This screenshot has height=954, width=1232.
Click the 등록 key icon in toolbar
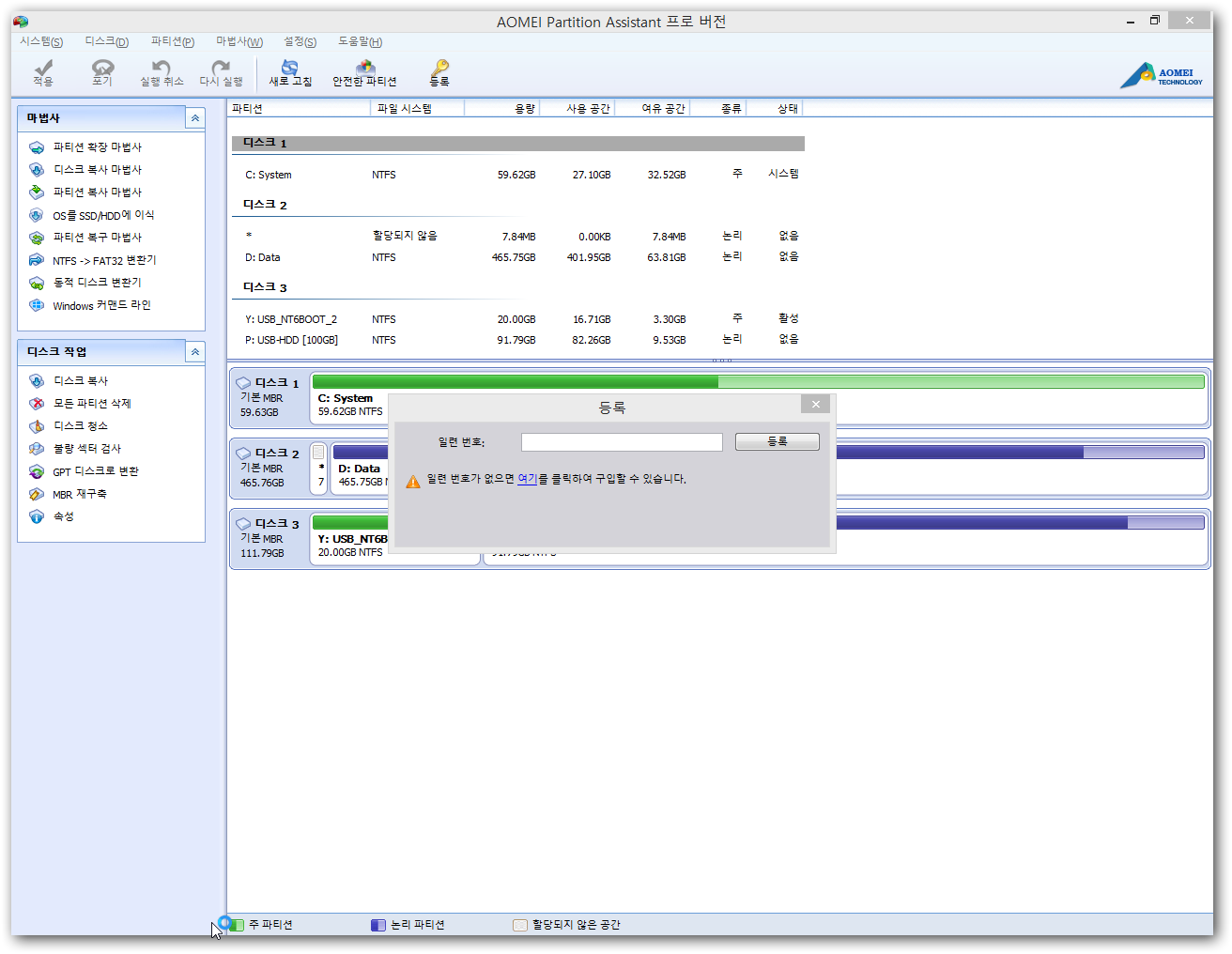click(439, 72)
